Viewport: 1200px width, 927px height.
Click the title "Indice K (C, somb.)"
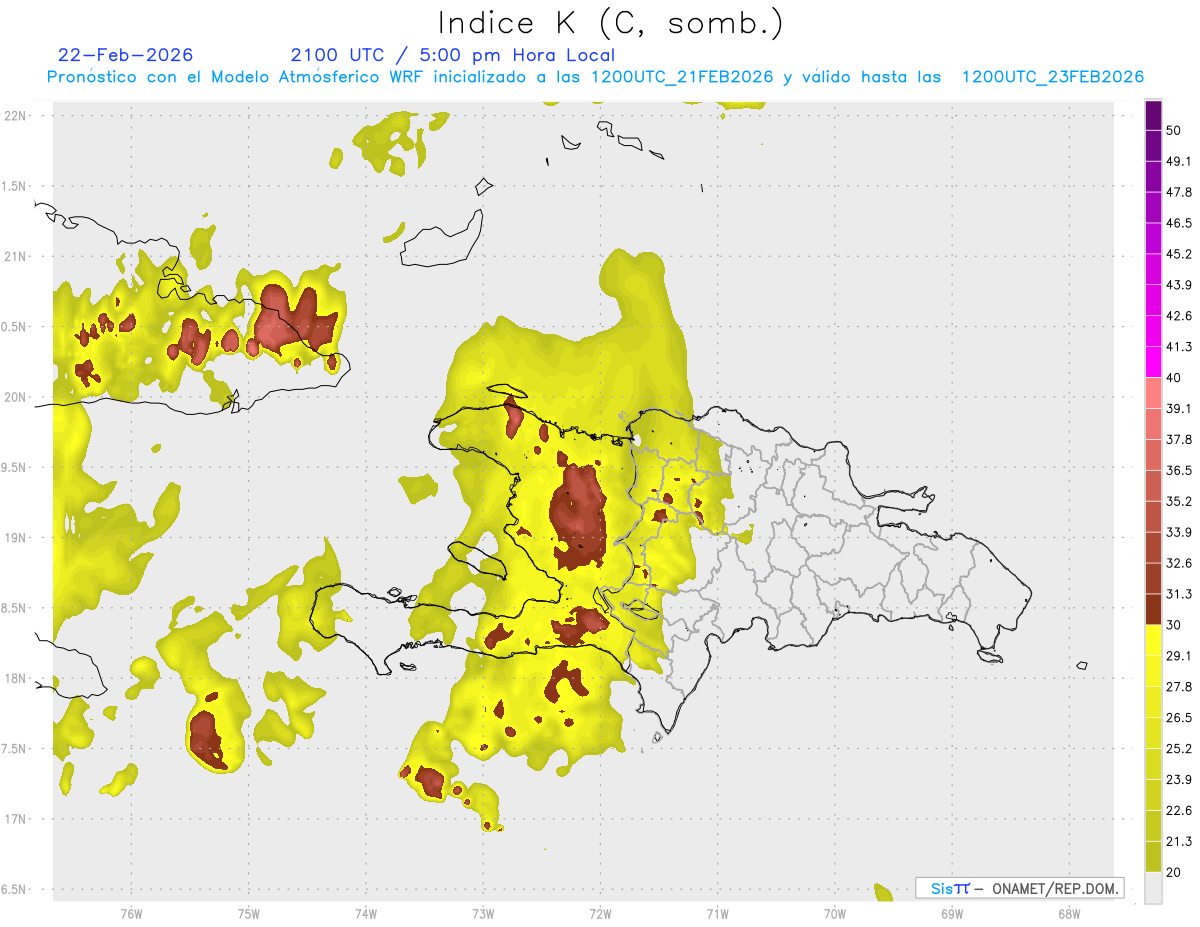(x=611, y=24)
